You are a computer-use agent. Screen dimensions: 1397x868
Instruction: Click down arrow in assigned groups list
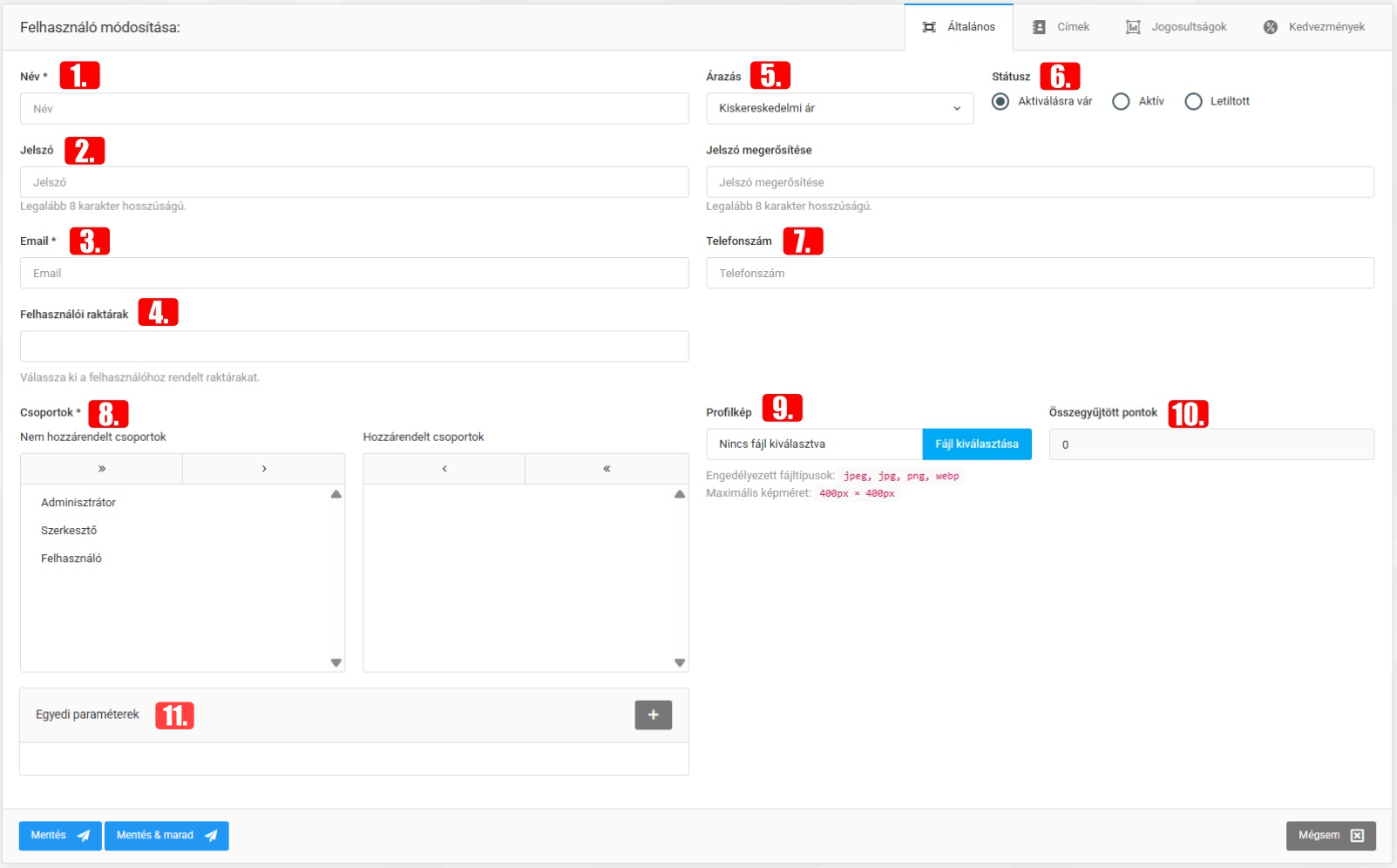coord(680,662)
